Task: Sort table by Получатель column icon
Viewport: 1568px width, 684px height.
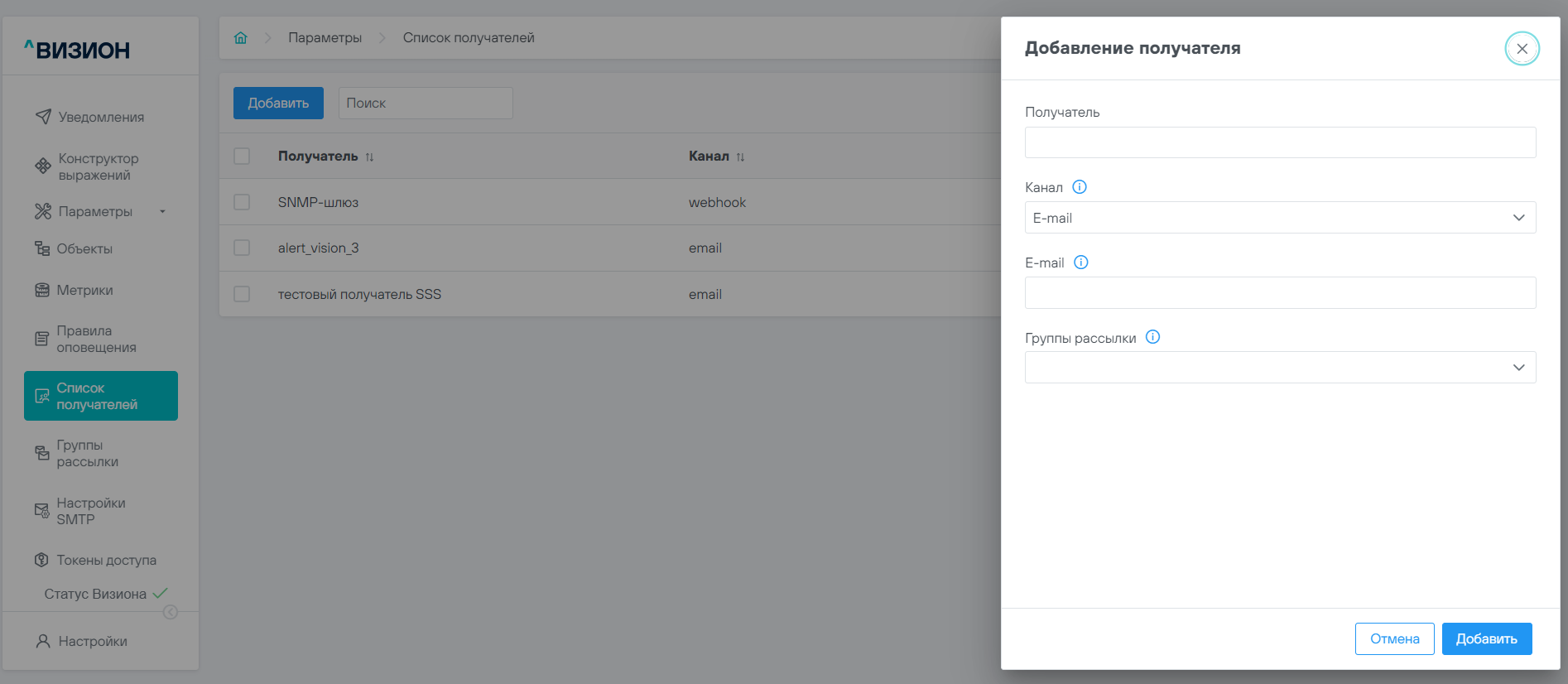Action: 370,157
